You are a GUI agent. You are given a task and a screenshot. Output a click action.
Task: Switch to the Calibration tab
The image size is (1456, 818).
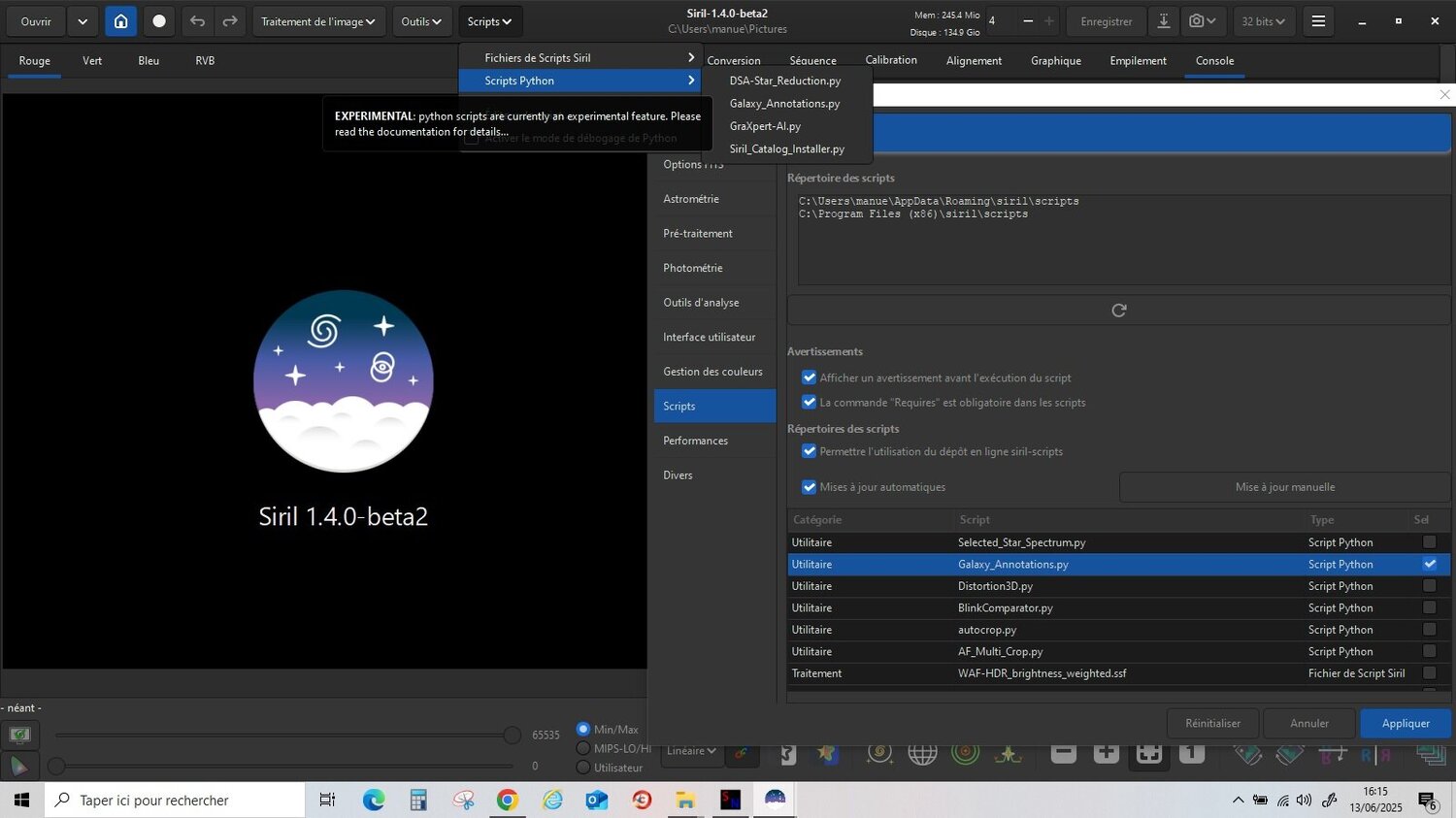[891, 60]
